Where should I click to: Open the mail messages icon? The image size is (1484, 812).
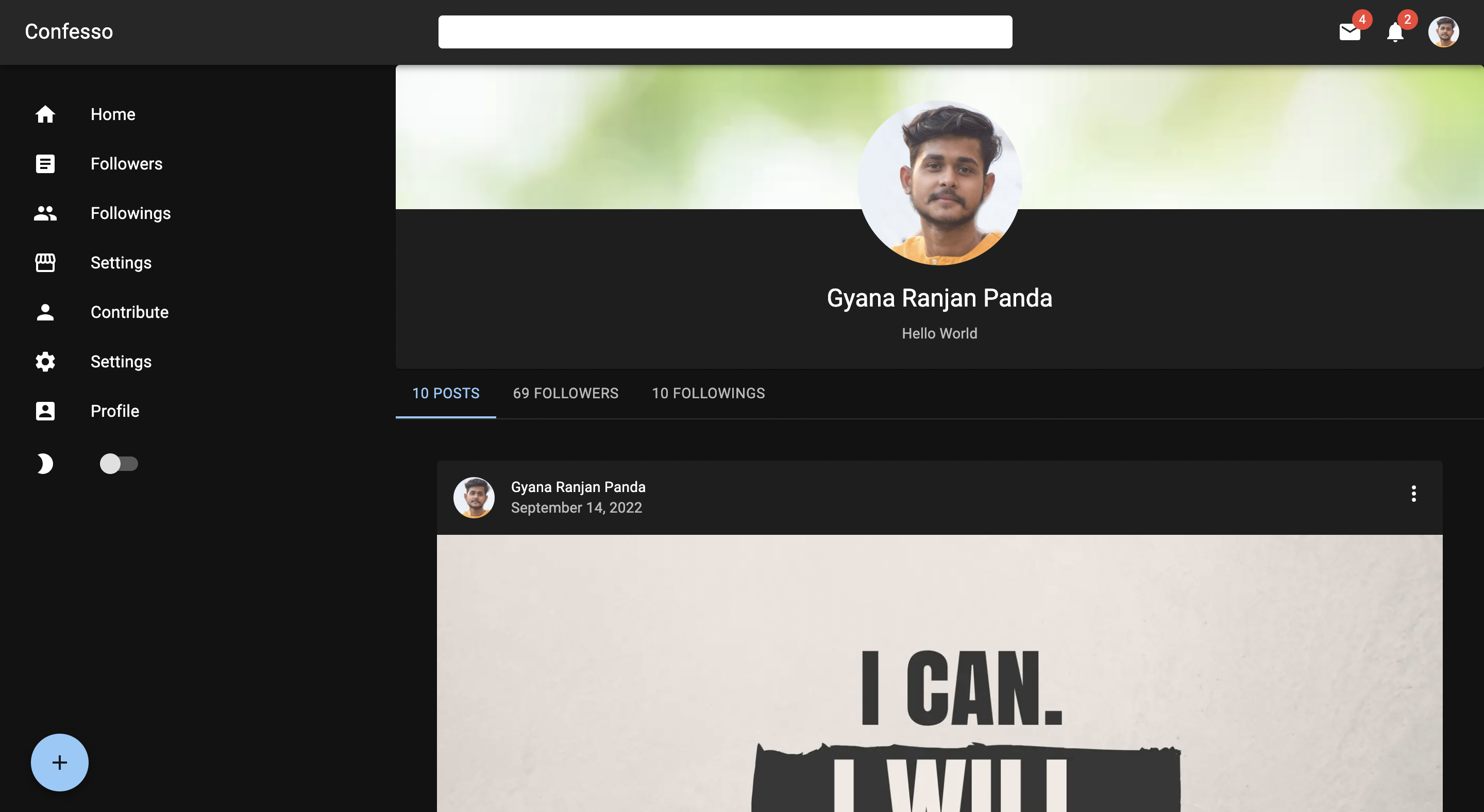1349,32
